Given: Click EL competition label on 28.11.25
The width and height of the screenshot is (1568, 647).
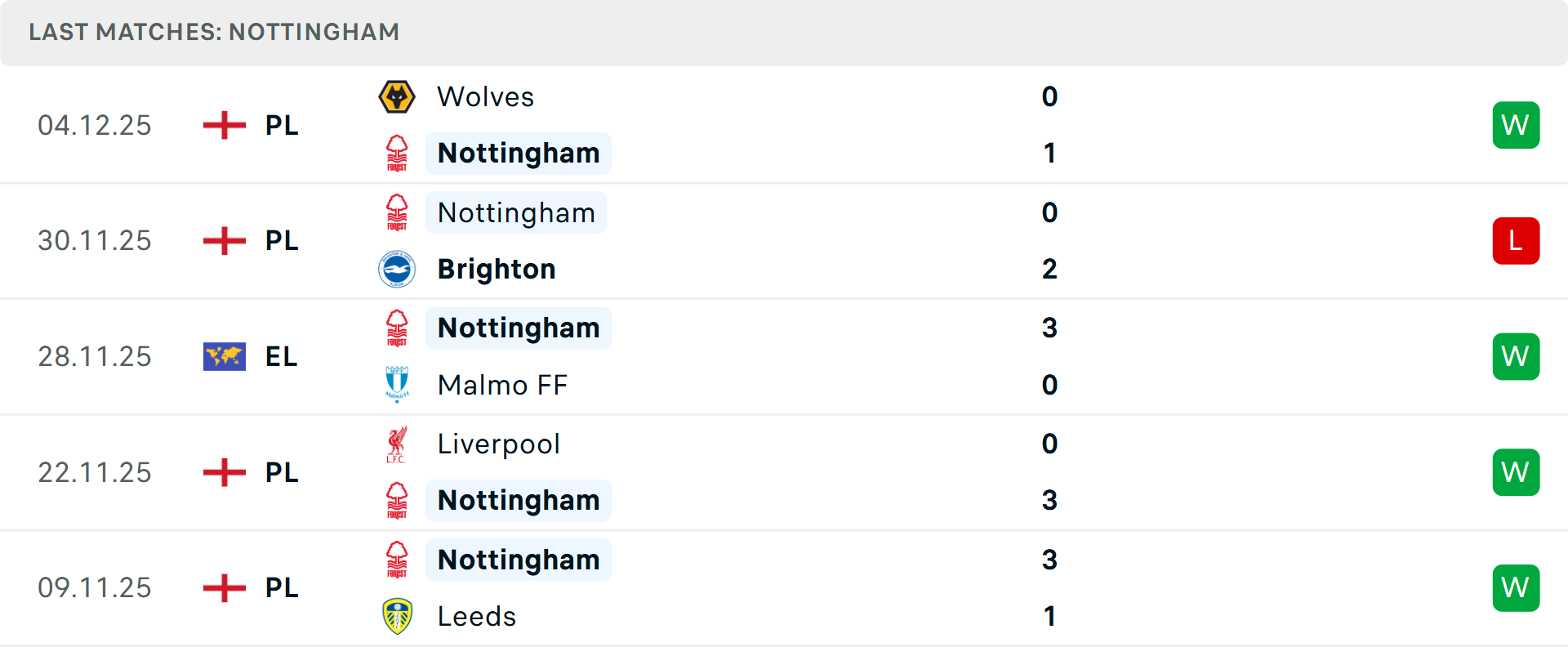Looking at the screenshot, I should tap(281, 356).
